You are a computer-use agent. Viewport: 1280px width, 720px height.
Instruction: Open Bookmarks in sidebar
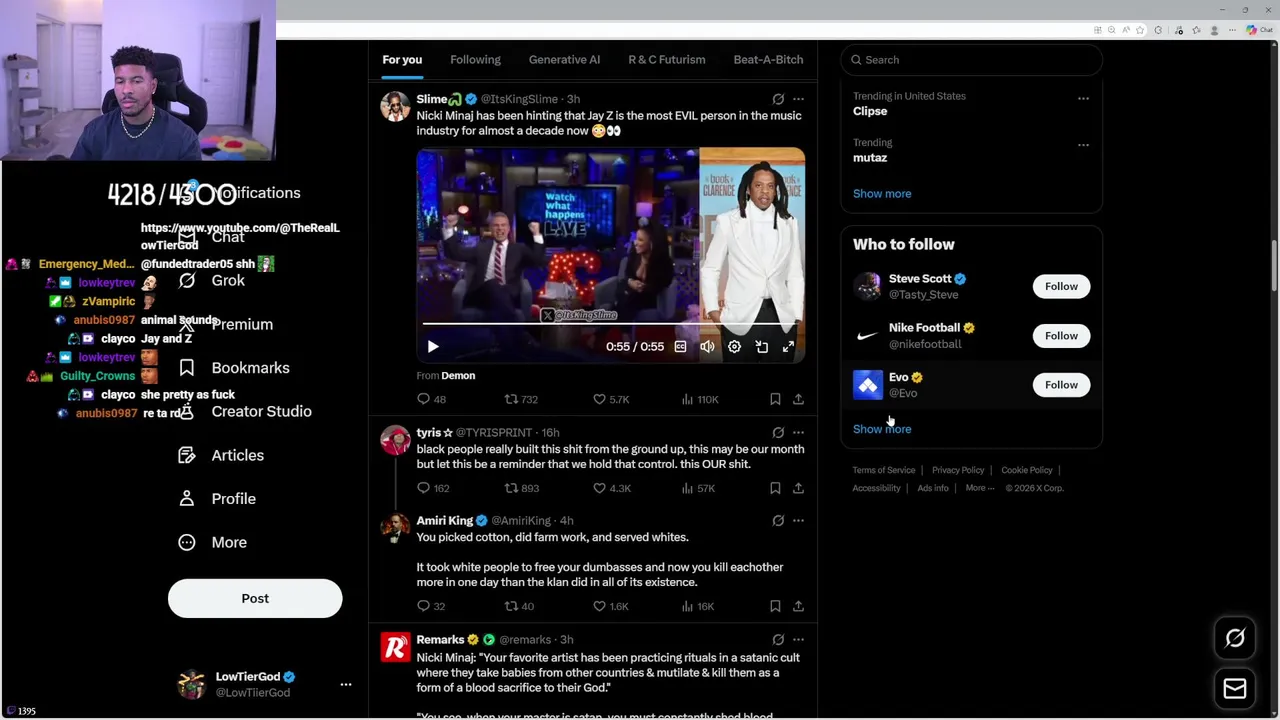click(x=234, y=368)
